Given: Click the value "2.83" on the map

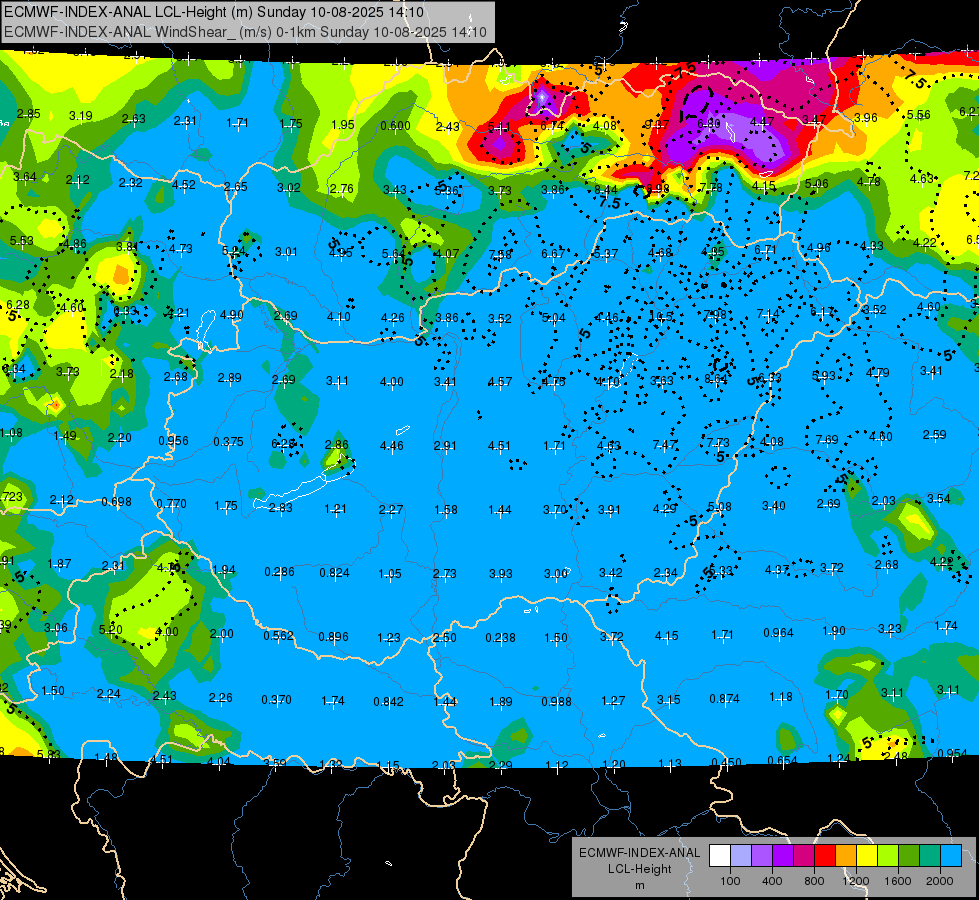Looking at the screenshot, I should pyautogui.click(x=280, y=508).
